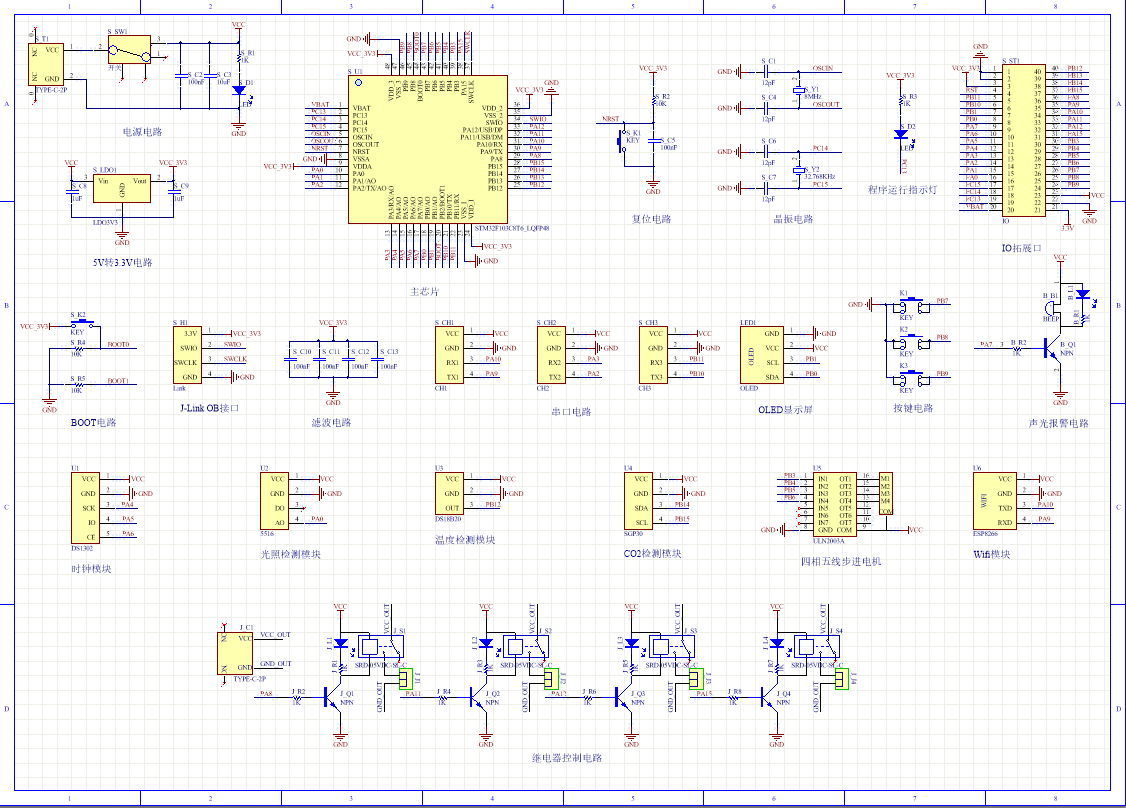1126x808 pixels.
Task: Click the '串口电路' section label
Action: (x=572, y=412)
